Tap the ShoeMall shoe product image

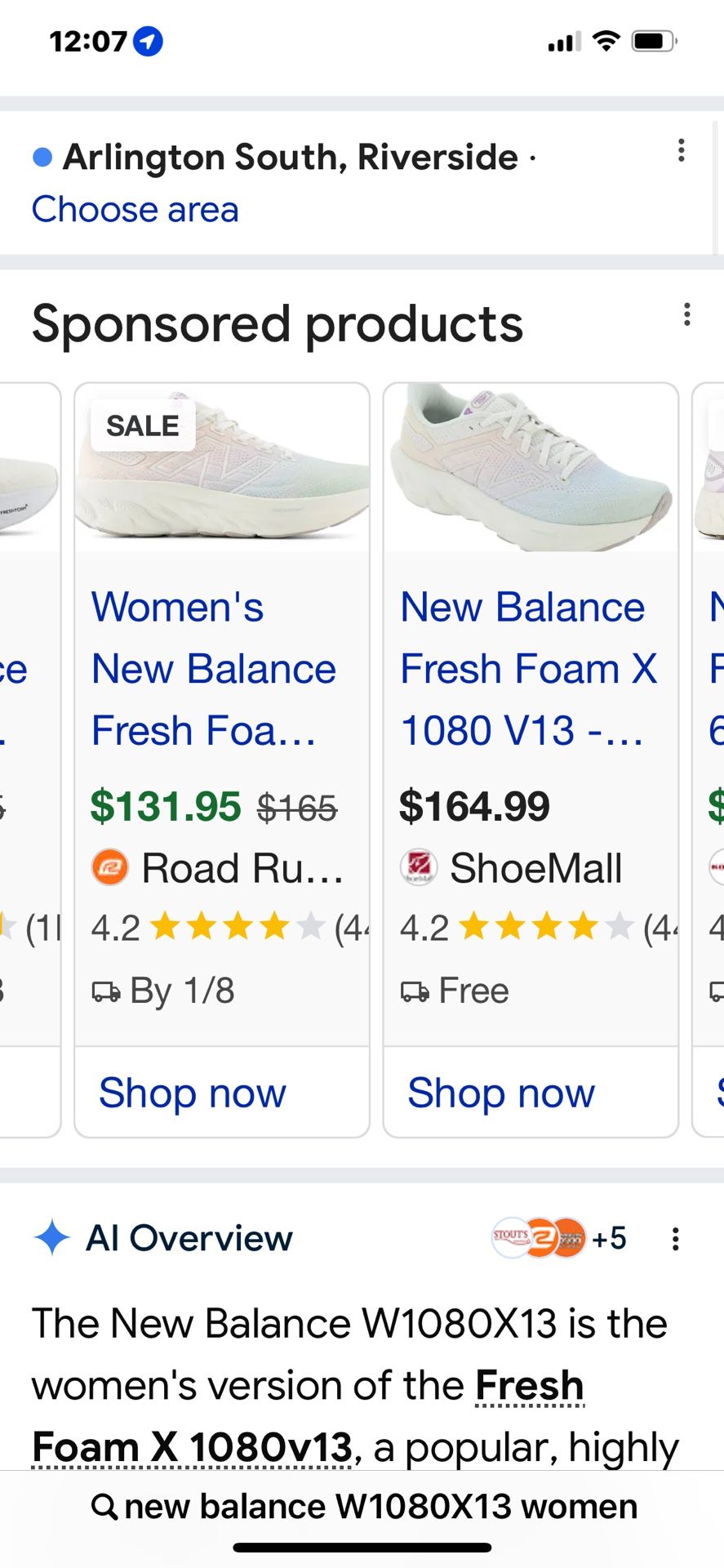coord(531,470)
